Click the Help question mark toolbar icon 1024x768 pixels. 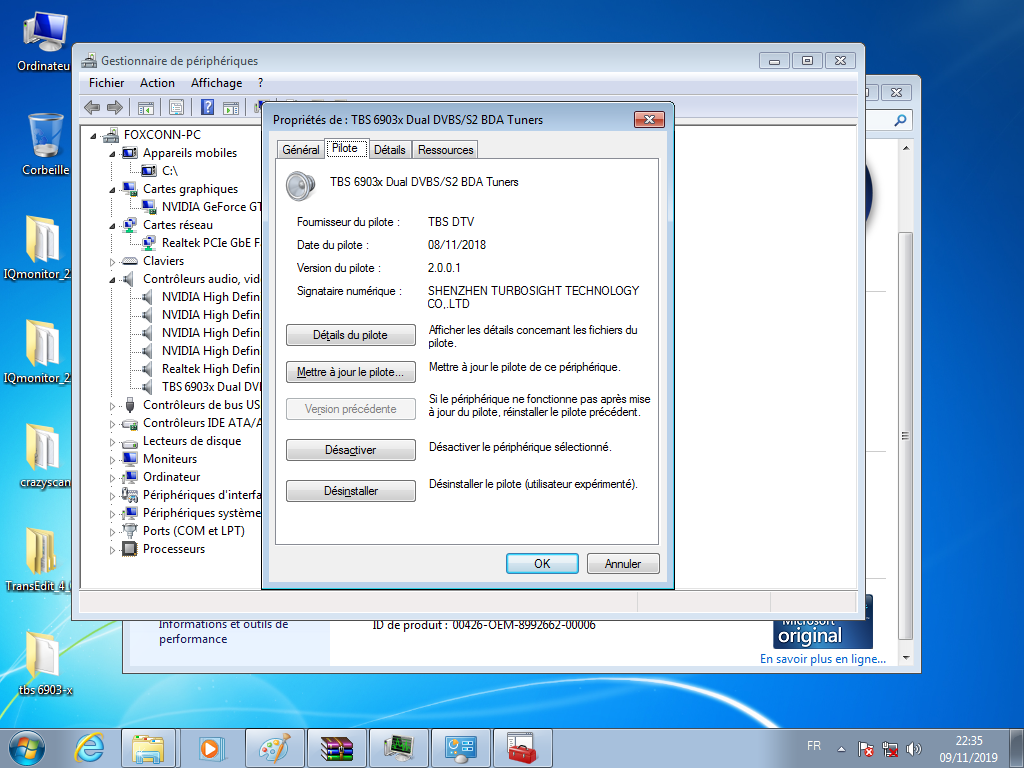207,107
